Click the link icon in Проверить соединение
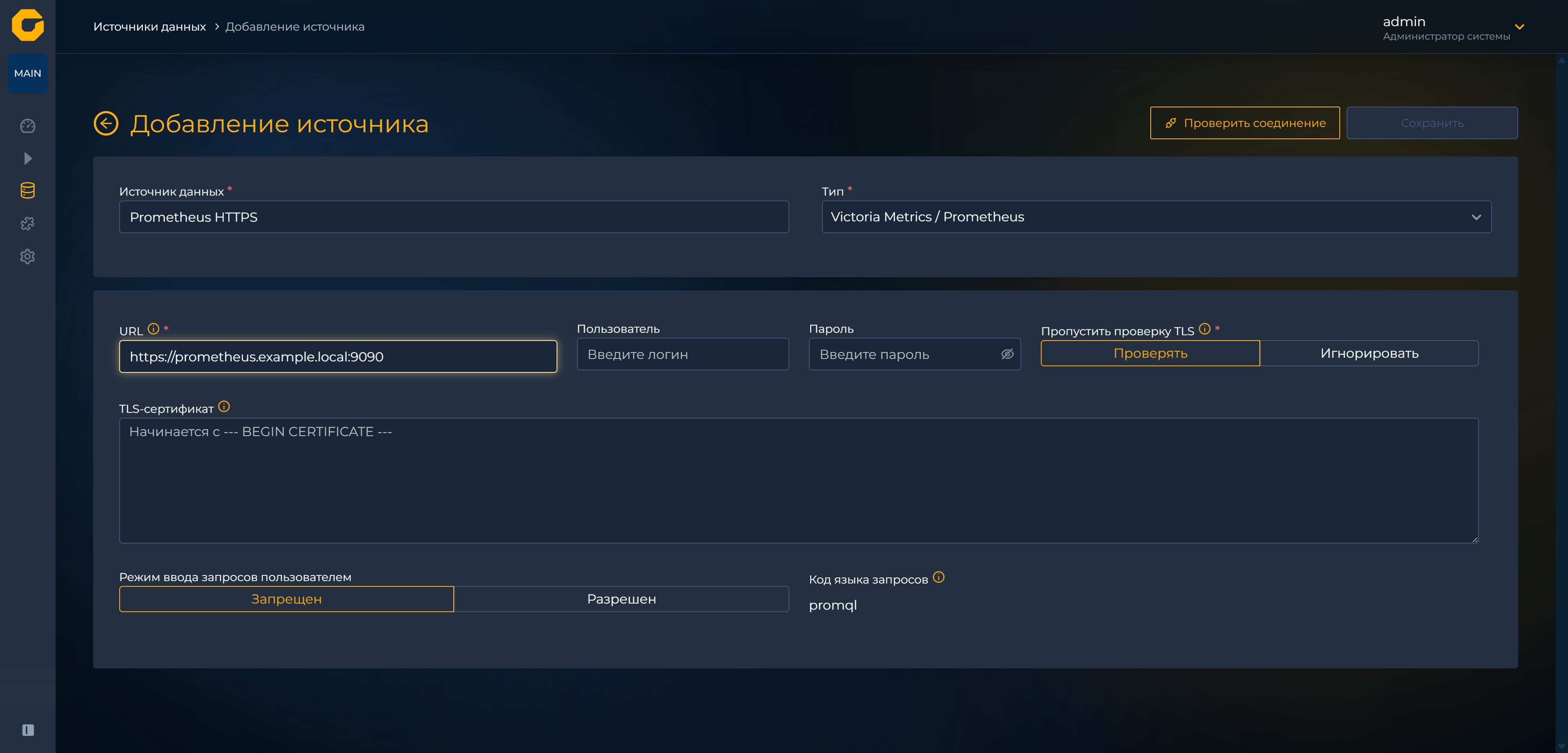Screen dimensions: 1568x753 tap(1171, 123)
